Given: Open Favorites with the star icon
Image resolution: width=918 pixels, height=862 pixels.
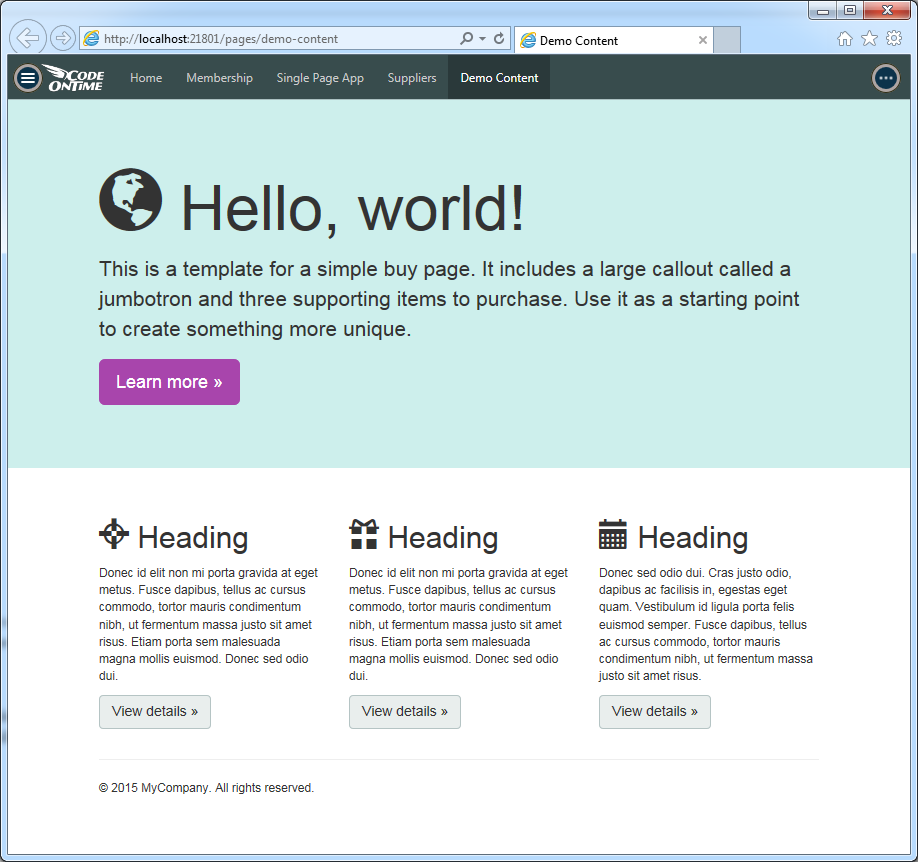Looking at the screenshot, I should 869,39.
